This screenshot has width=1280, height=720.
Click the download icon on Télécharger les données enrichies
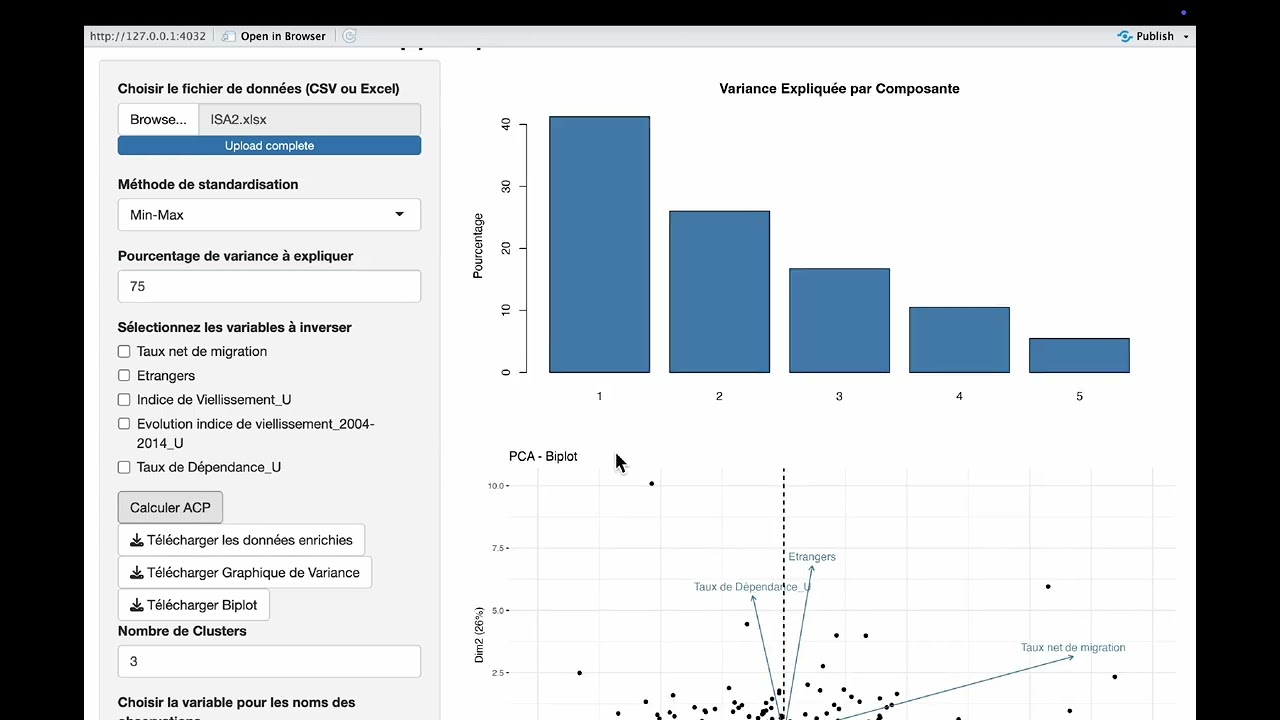(x=136, y=540)
